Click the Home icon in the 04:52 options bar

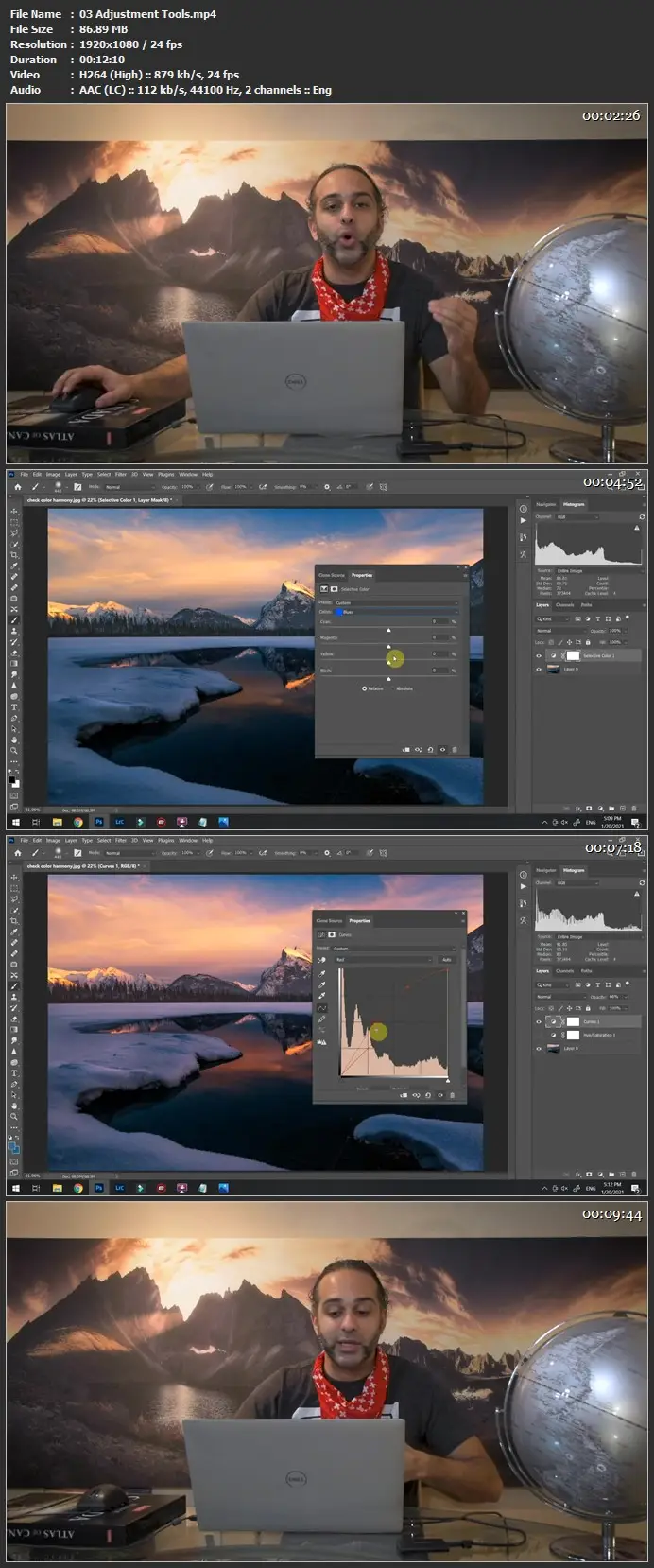coord(18,487)
